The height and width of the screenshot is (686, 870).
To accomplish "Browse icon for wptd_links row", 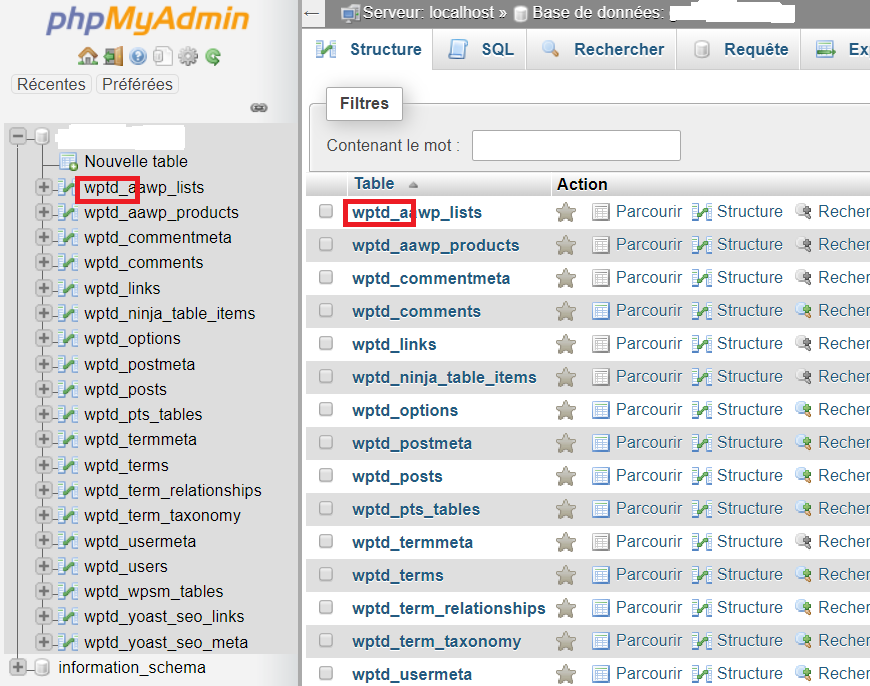I will tap(600, 344).
